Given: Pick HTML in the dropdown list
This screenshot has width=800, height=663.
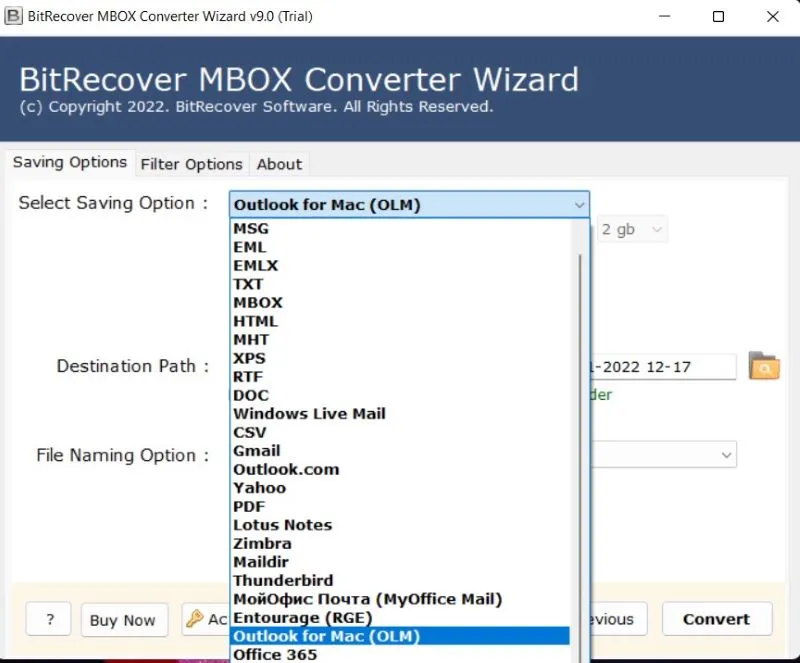Looking at the screenshot, I should coord(401,321).
